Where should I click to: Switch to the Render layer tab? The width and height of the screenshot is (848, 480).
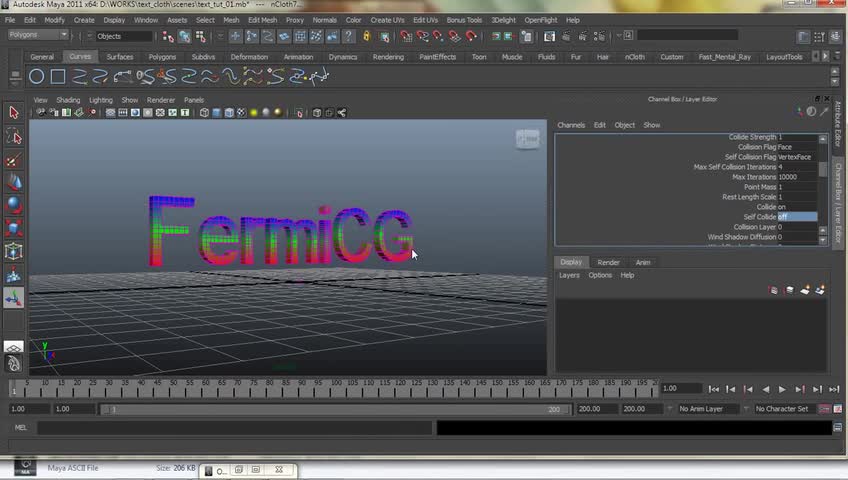(608, 262)
